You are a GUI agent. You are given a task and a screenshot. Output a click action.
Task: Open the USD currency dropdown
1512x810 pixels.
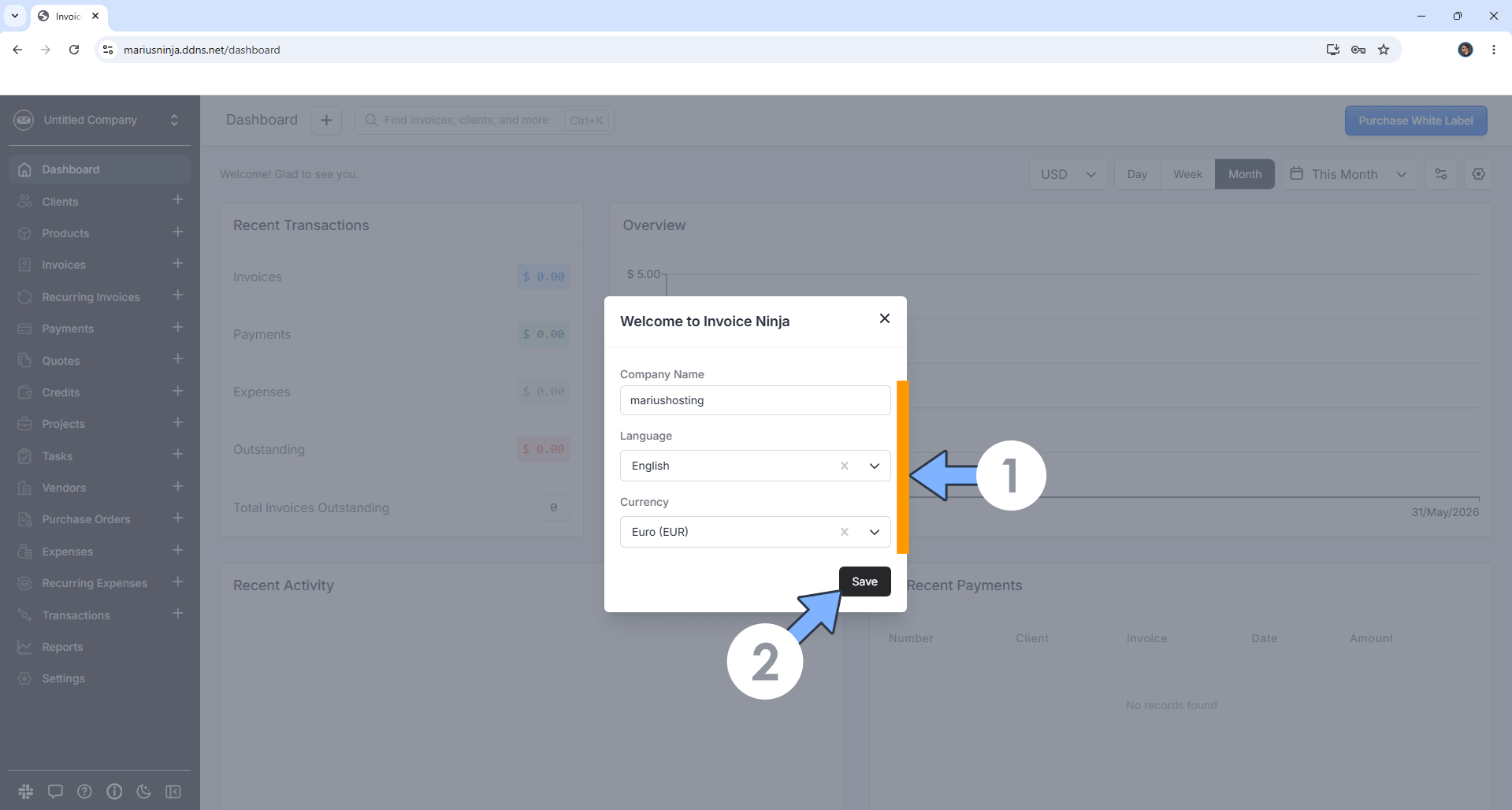(1068, 174)
